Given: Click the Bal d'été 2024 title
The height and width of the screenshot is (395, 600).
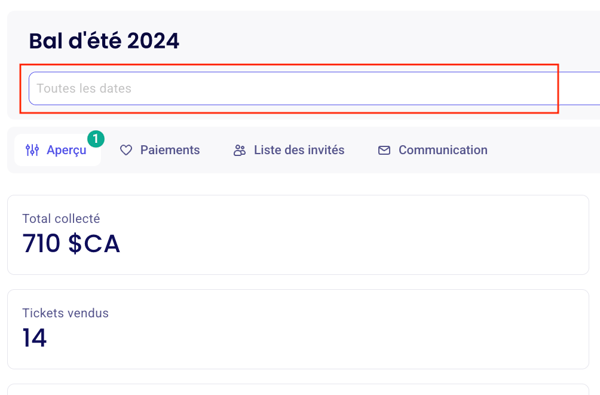Looking at the screenshot, I should [x=104, y=41].
